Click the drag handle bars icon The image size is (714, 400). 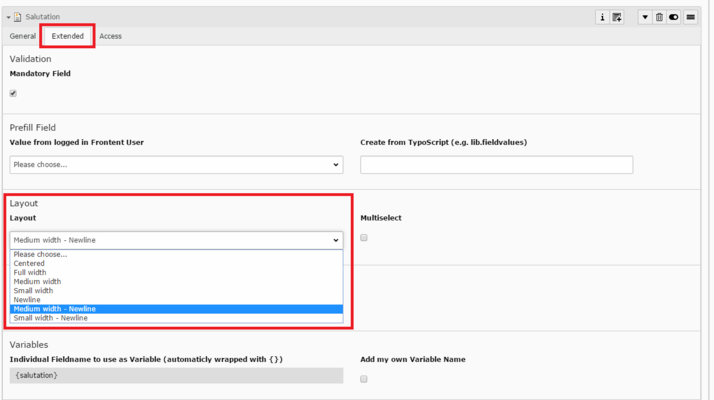[690, 17]
